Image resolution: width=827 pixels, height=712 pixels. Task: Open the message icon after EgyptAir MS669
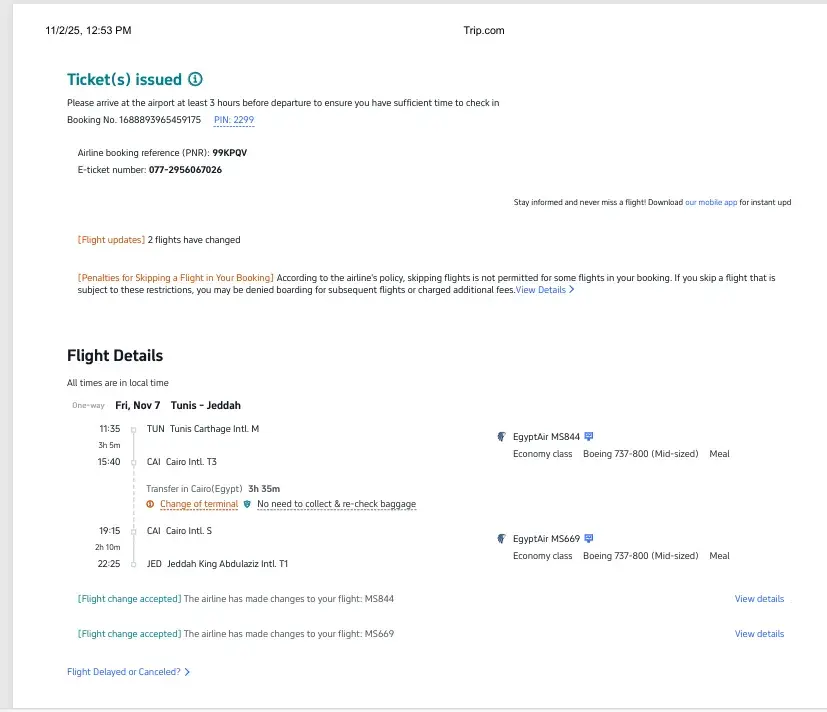coord(589,538)
